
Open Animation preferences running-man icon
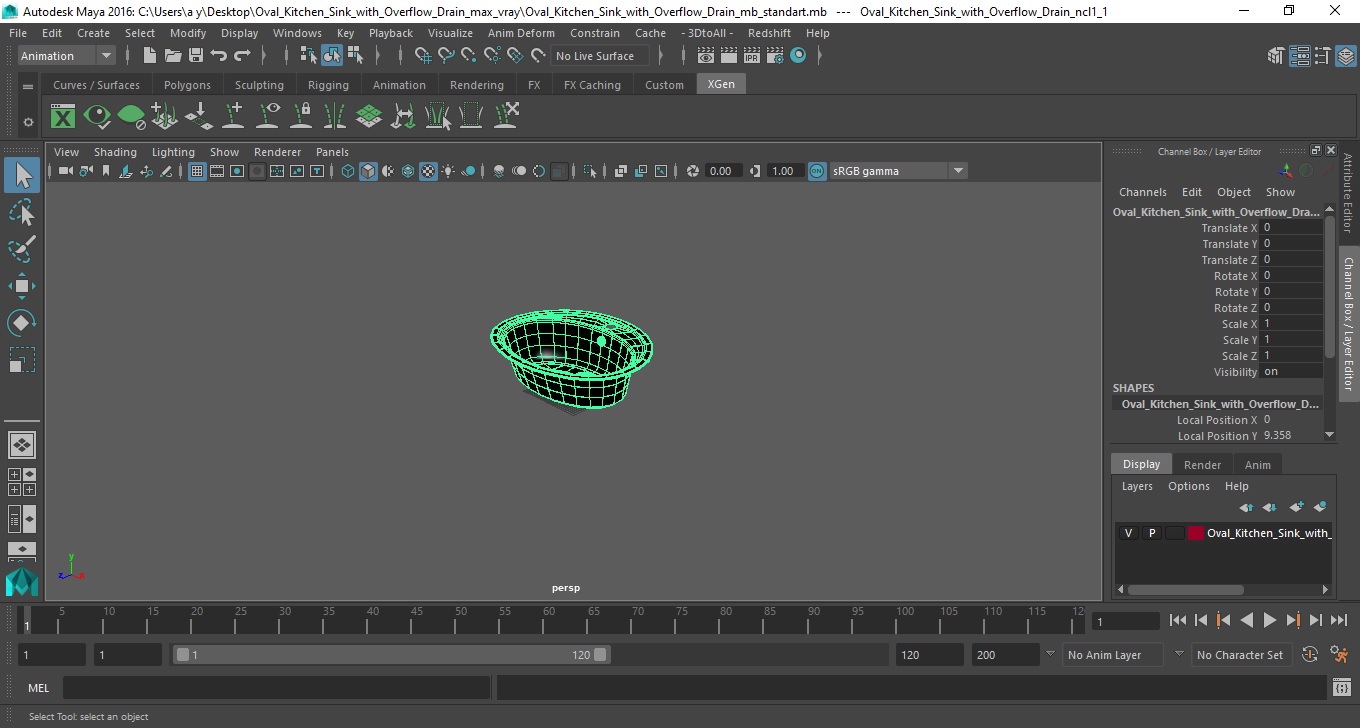[x=1339, y=655]
